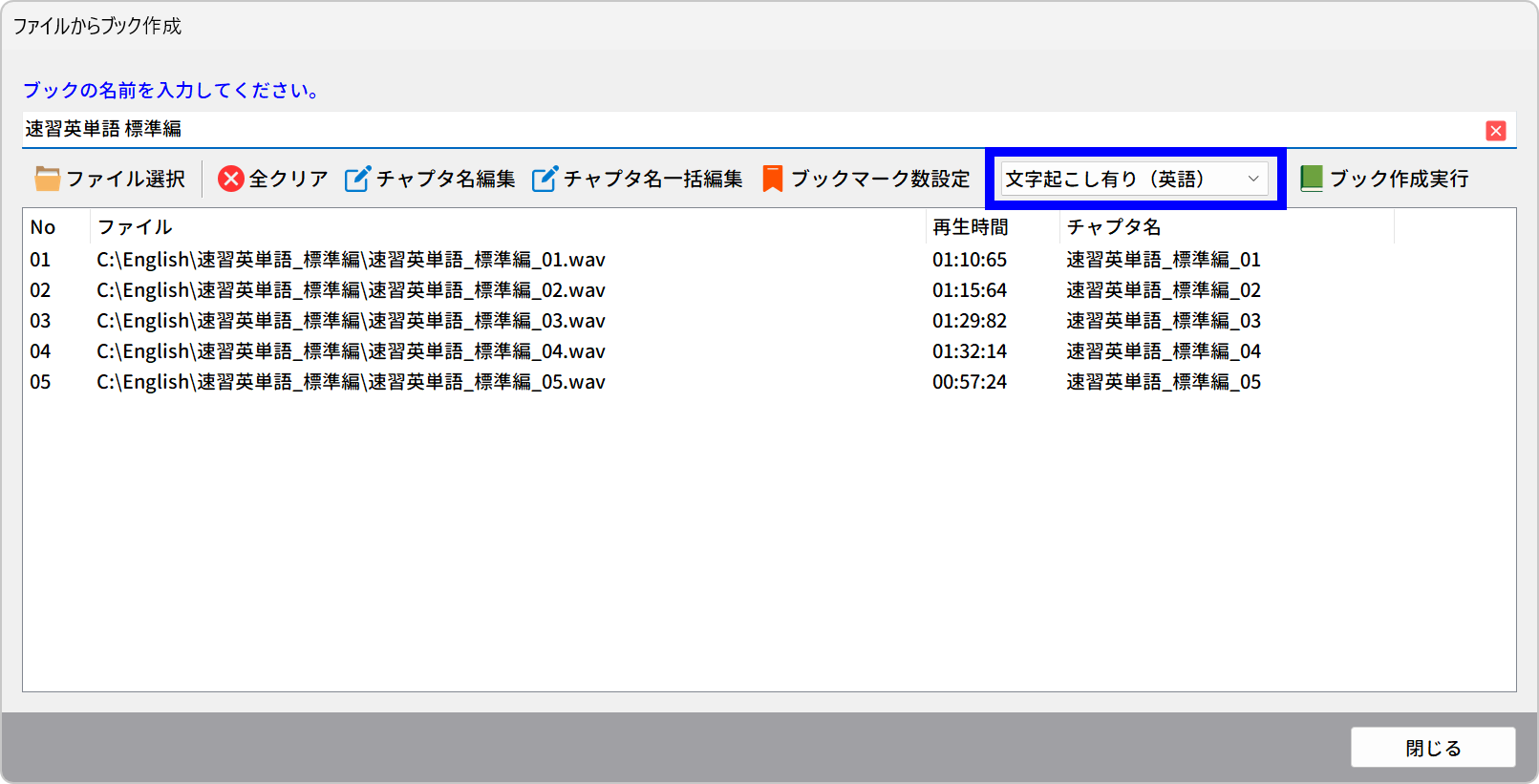The image size is (1539, 784).
Task: Click row number 03
Action: (40, 321)
